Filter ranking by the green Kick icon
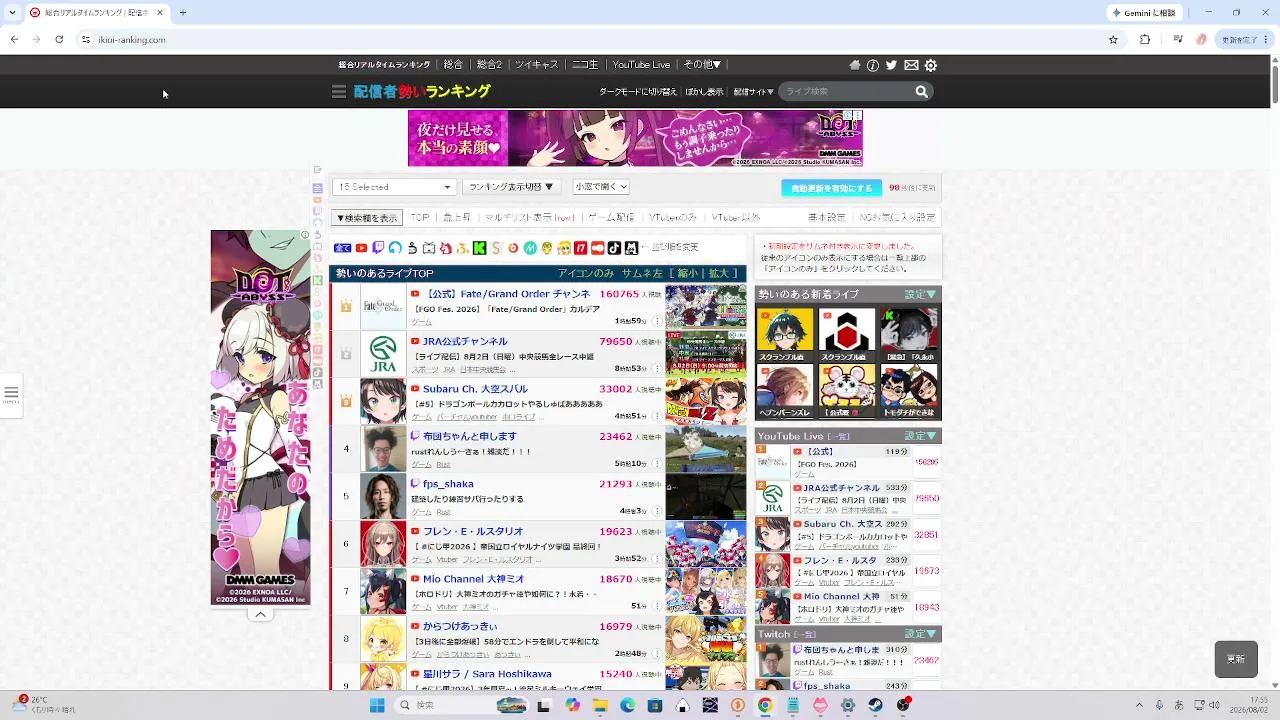 (x=479, y=248)
